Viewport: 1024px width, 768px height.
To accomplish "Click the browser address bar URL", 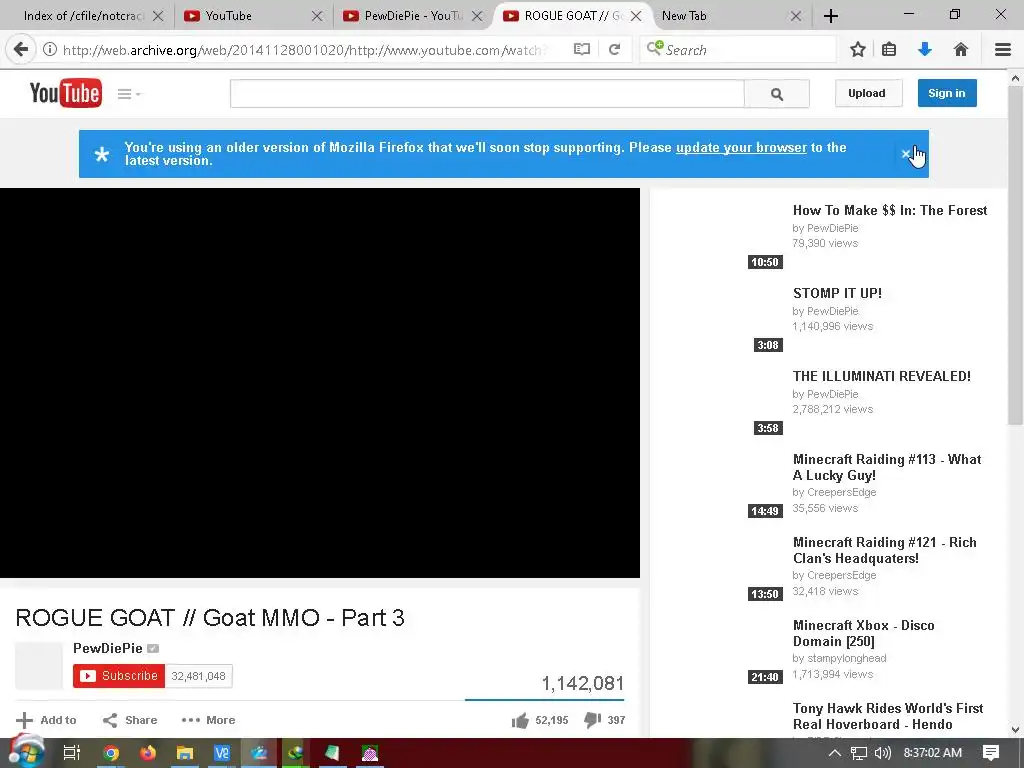I will tap(304, 50).
